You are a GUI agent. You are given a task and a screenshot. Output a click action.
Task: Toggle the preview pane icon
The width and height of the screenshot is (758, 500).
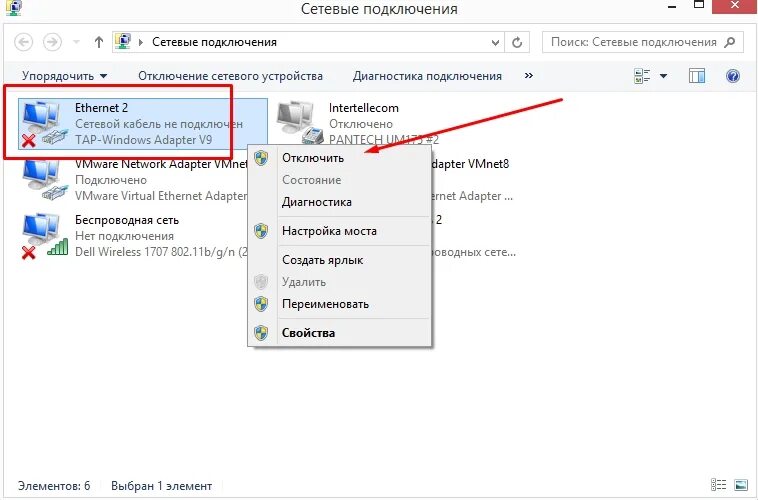[x=697, y=76]
